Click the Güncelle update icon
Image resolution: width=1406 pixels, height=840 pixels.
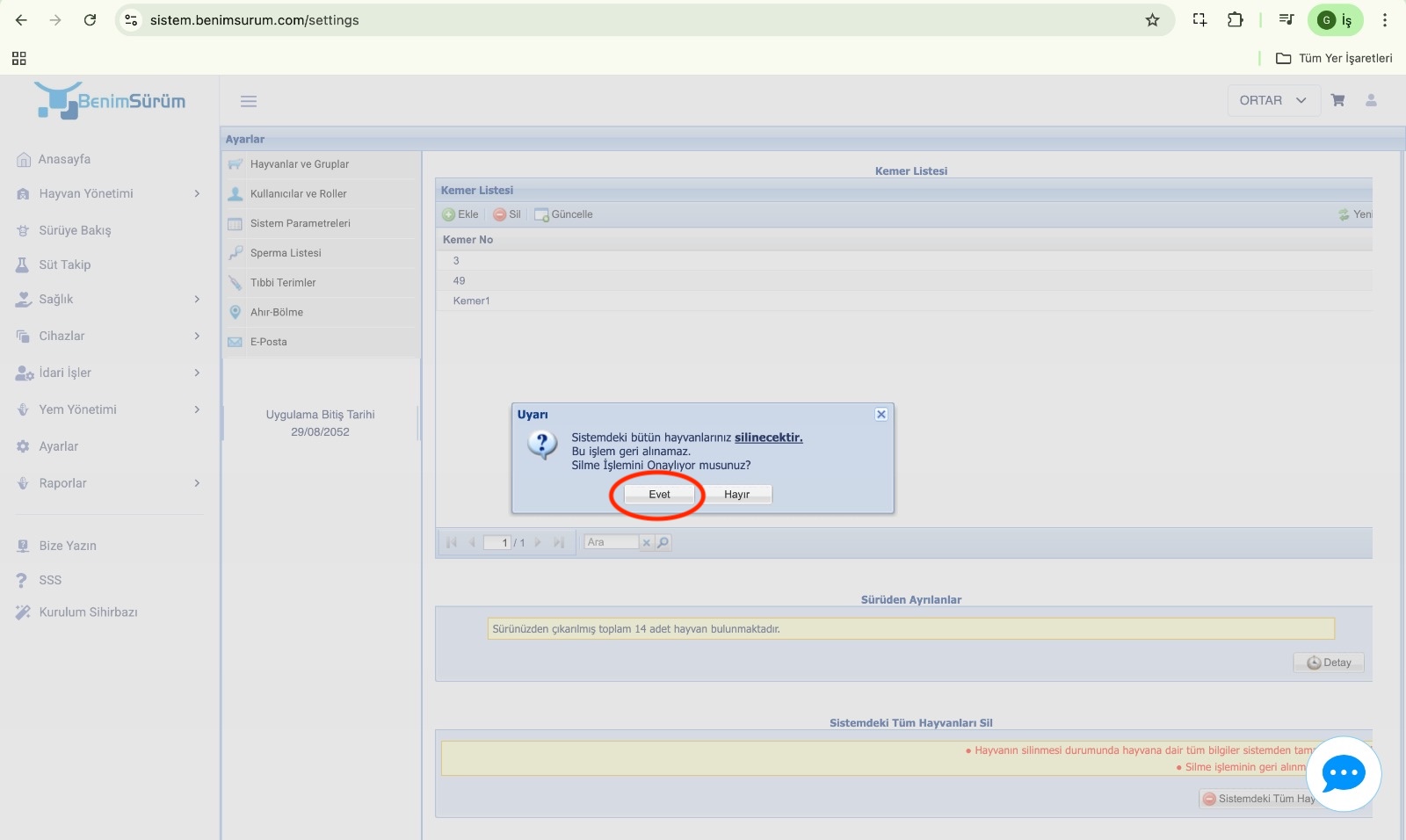click(x=541, y=214)
